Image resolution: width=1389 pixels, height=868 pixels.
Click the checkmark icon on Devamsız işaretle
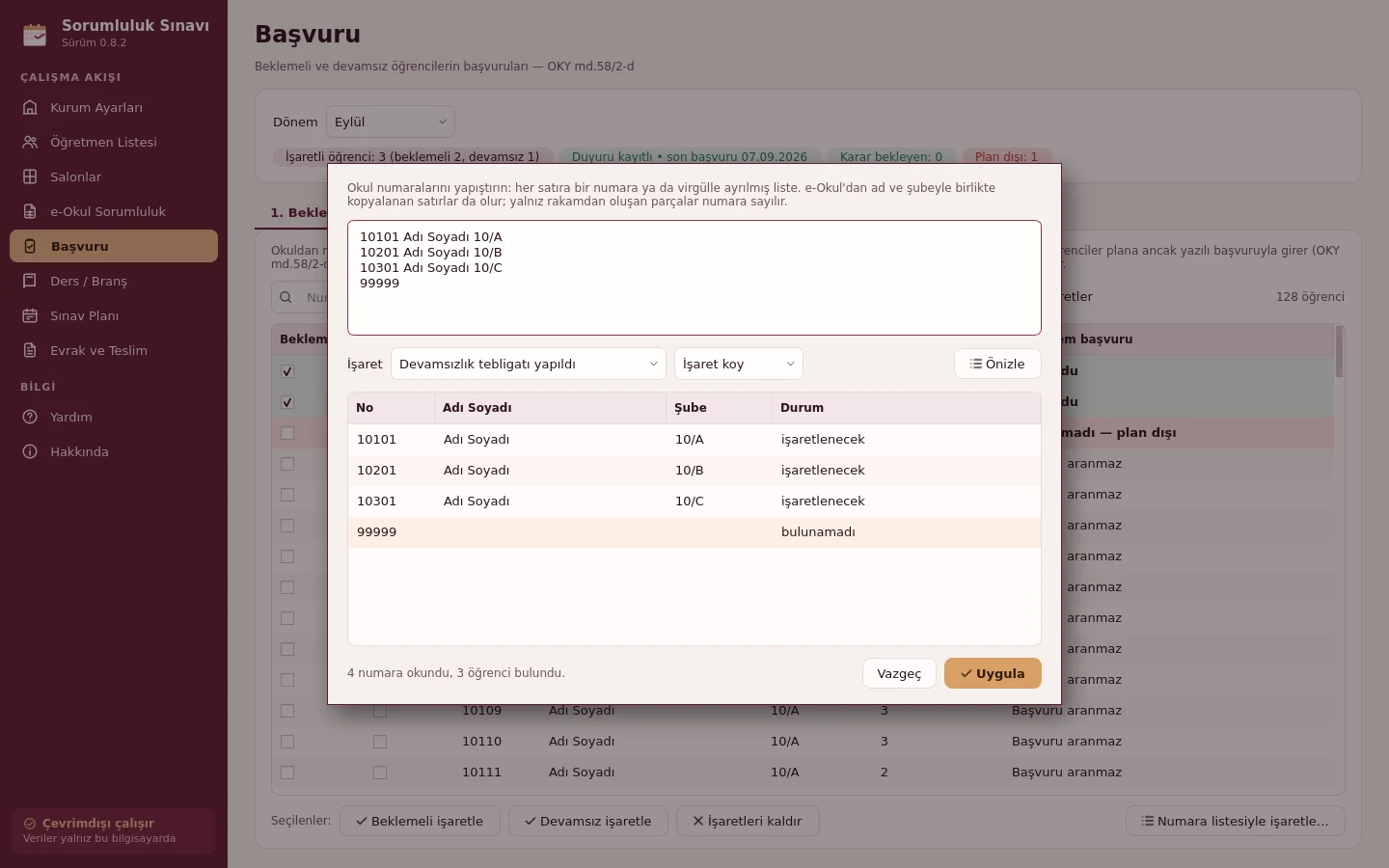coord(530,821)
